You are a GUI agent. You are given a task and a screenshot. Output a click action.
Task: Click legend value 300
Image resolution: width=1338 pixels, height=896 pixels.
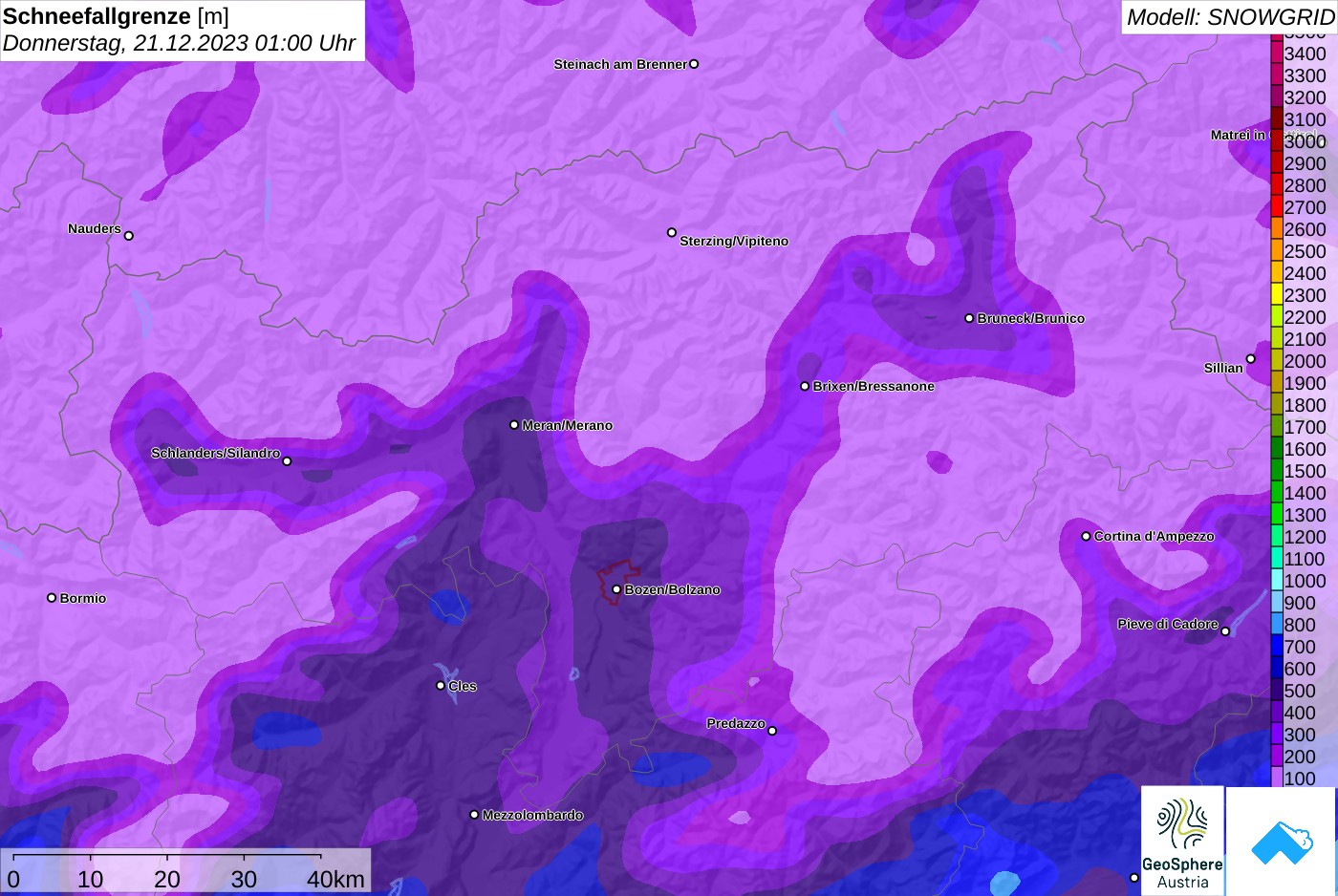pos(1300,735)
